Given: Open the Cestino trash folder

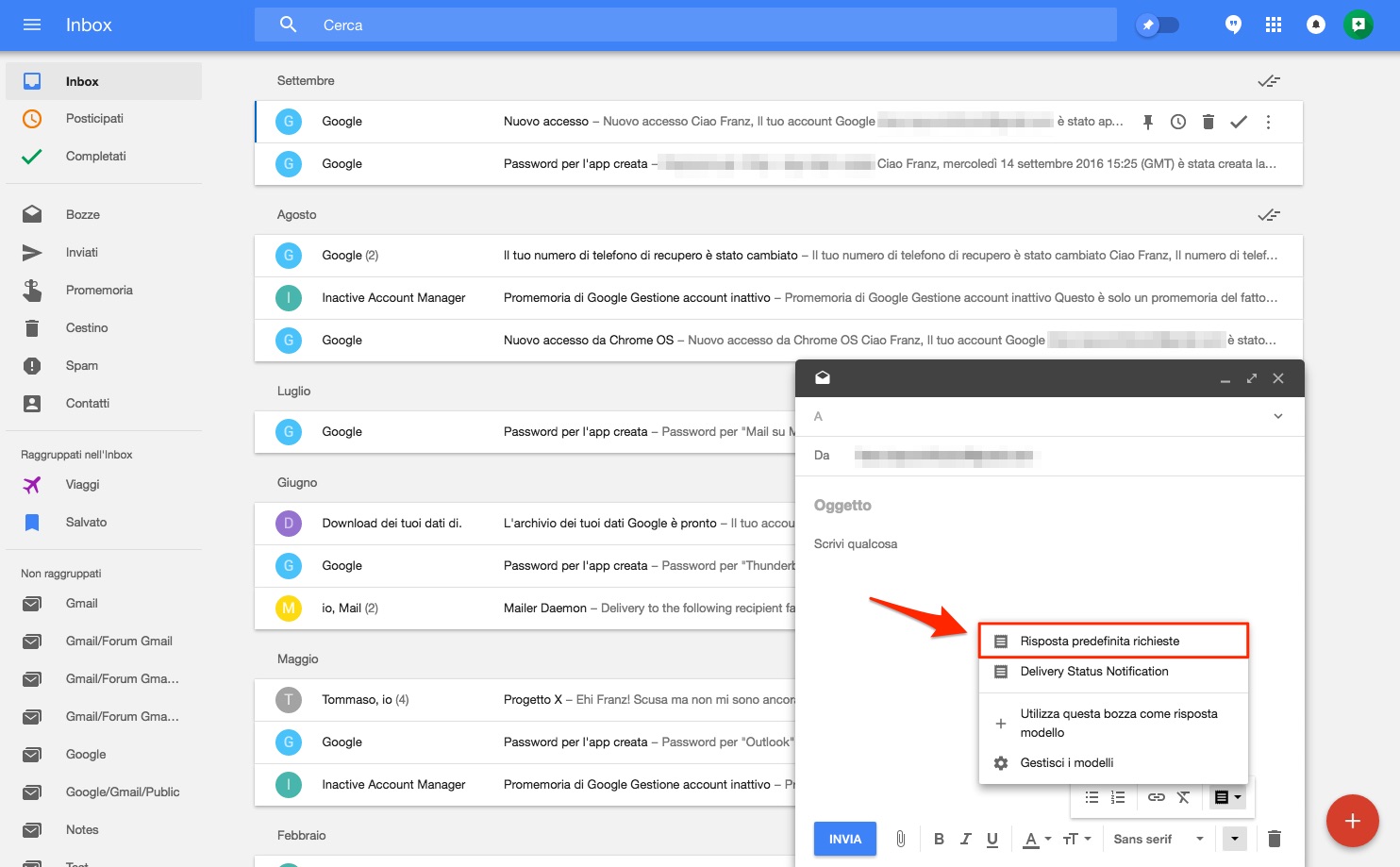Looking at the screenshot, I should click(x=104, y=327).
